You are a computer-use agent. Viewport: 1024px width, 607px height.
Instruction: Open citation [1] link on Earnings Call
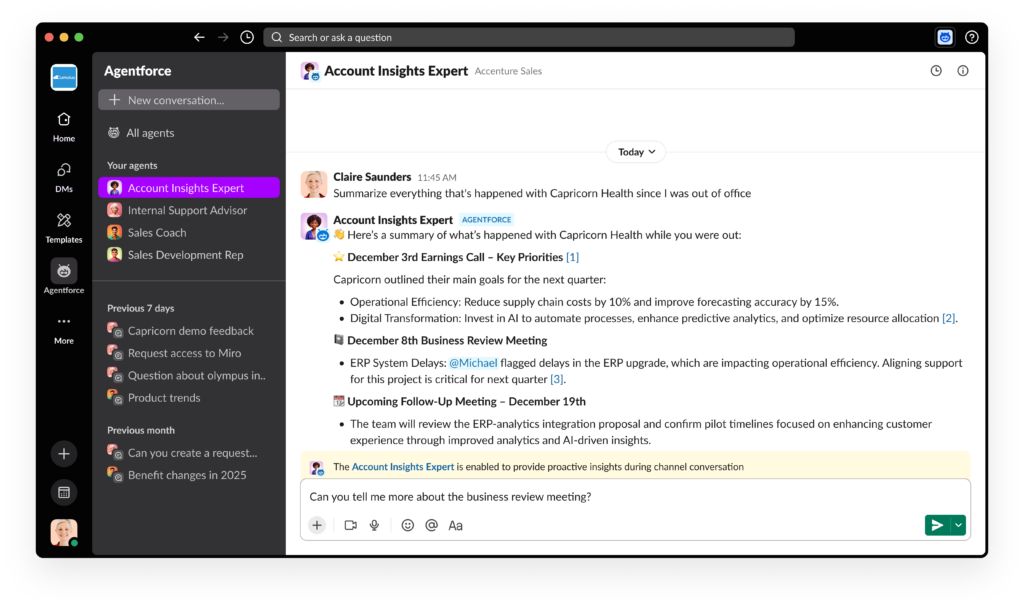[572, 257]
